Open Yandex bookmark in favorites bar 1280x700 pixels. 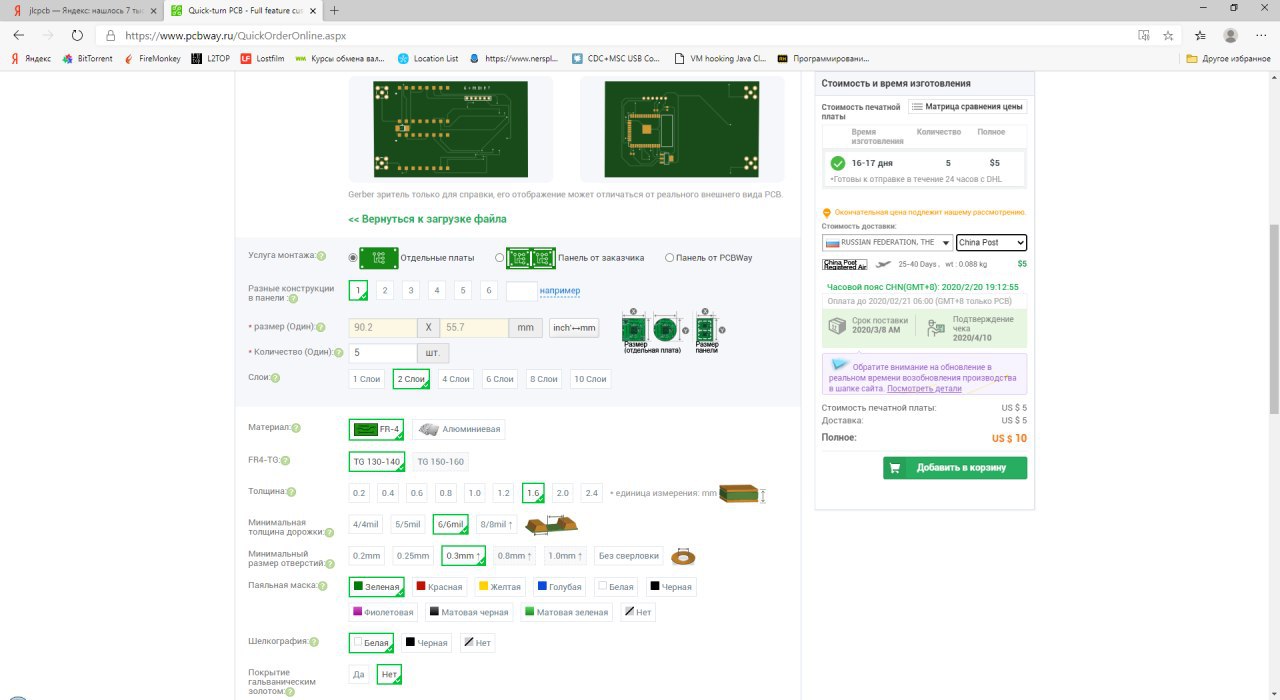click(31, 58)
